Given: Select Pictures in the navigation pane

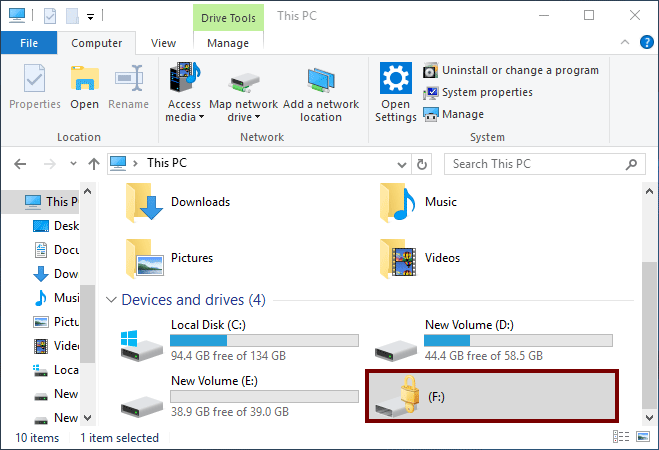Looking at the screenshot, I should 55,321.
